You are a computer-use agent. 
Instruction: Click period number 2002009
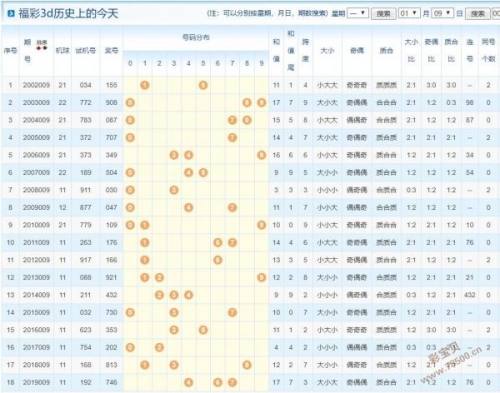36,85
